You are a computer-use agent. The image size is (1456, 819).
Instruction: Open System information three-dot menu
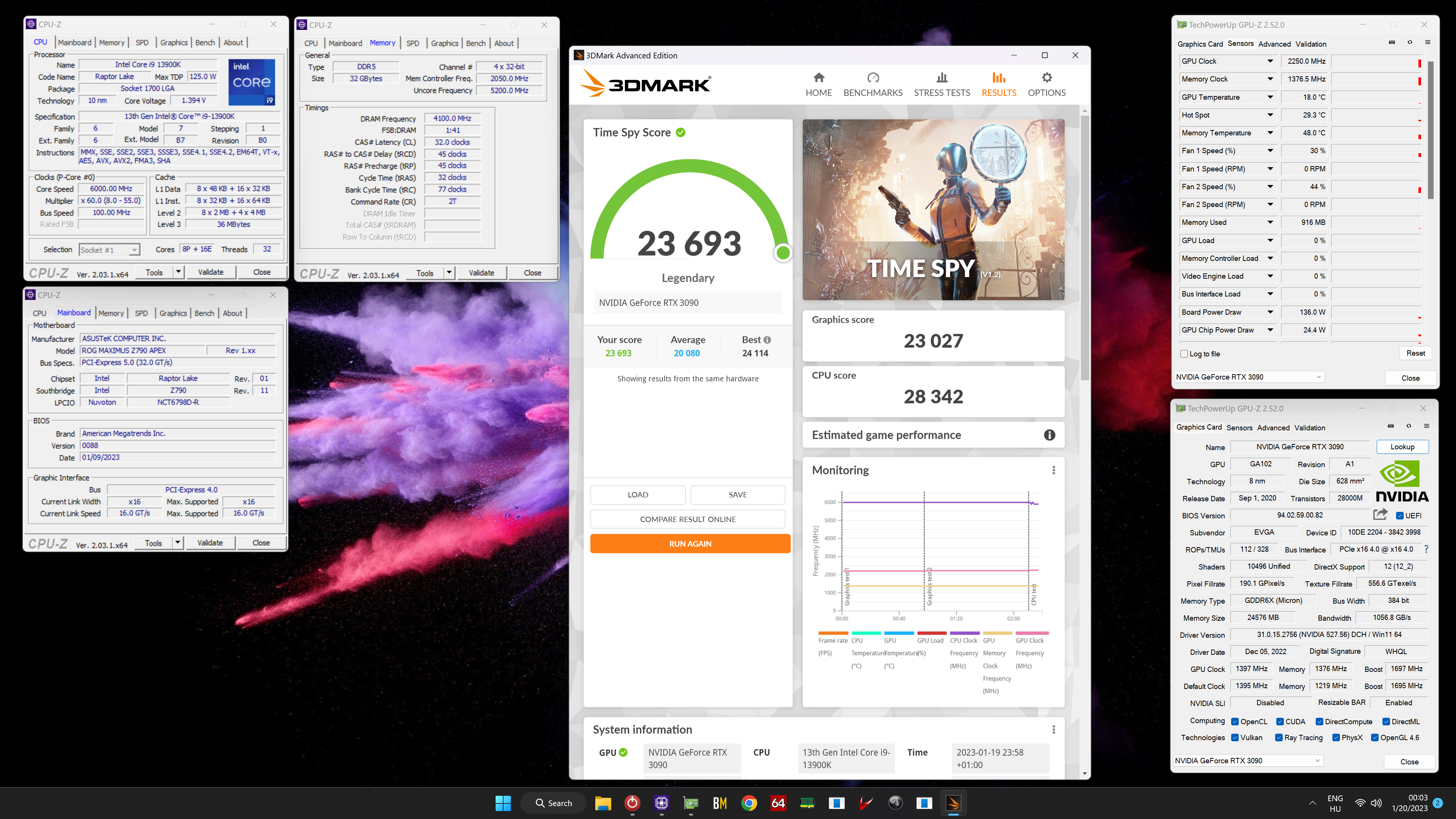(1054, 730)
